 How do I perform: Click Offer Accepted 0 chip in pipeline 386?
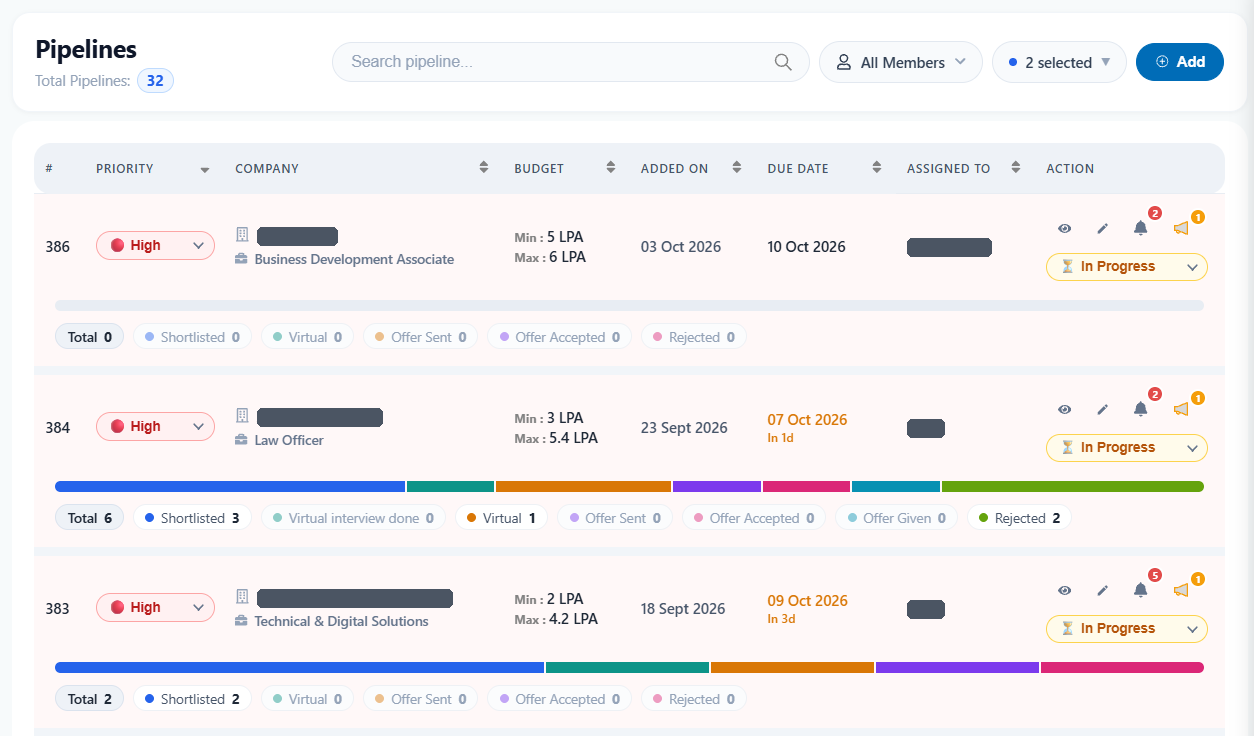click(x=559, y=337)
